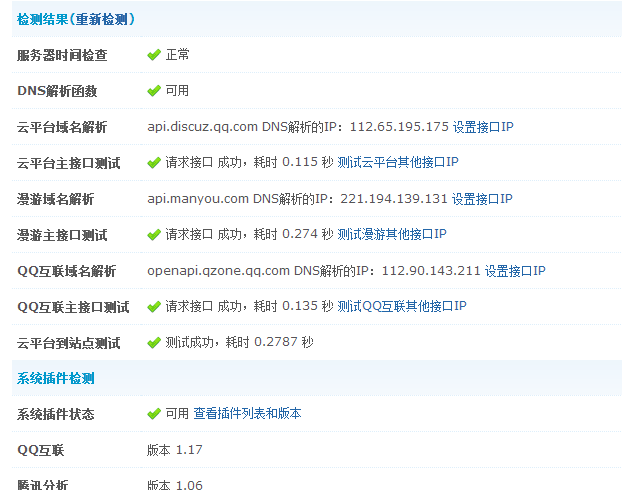Click 测试云平台其他接口IP link

[398, 162]
